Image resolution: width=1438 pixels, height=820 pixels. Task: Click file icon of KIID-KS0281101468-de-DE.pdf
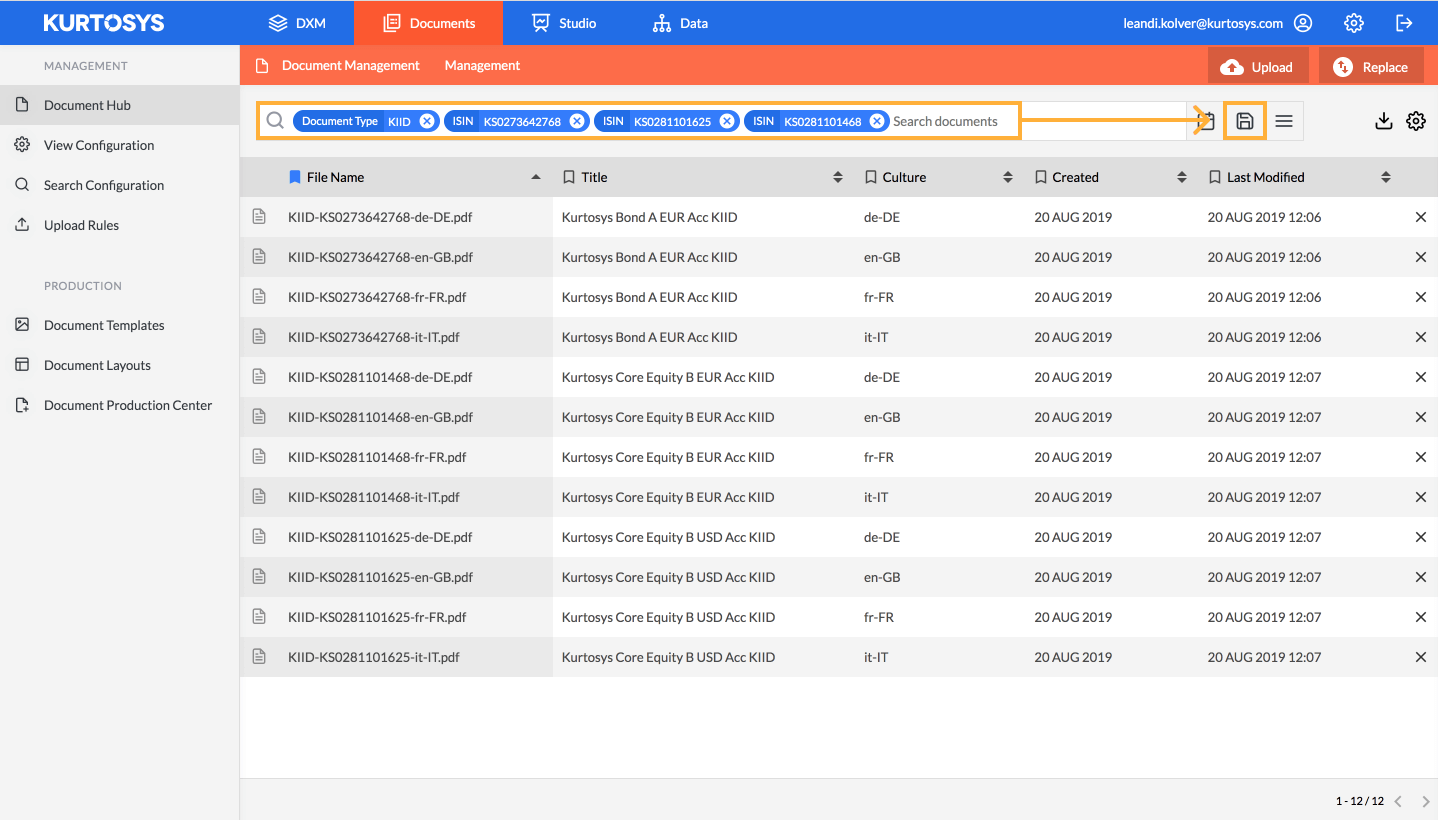point(259,376)
